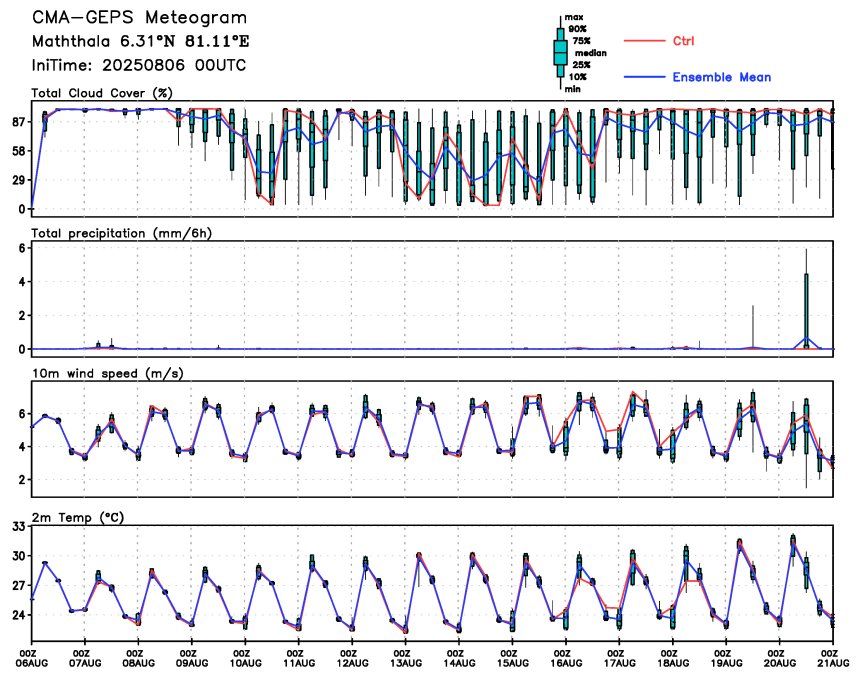Click the 6 tick on wind speed axis

tap(22, 414)
